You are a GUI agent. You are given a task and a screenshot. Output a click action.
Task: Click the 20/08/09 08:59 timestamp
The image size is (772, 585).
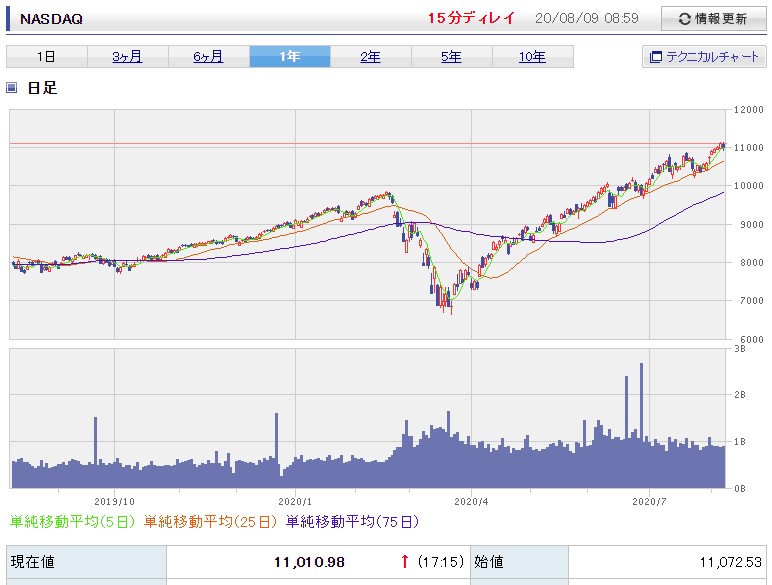click(586, 19)
